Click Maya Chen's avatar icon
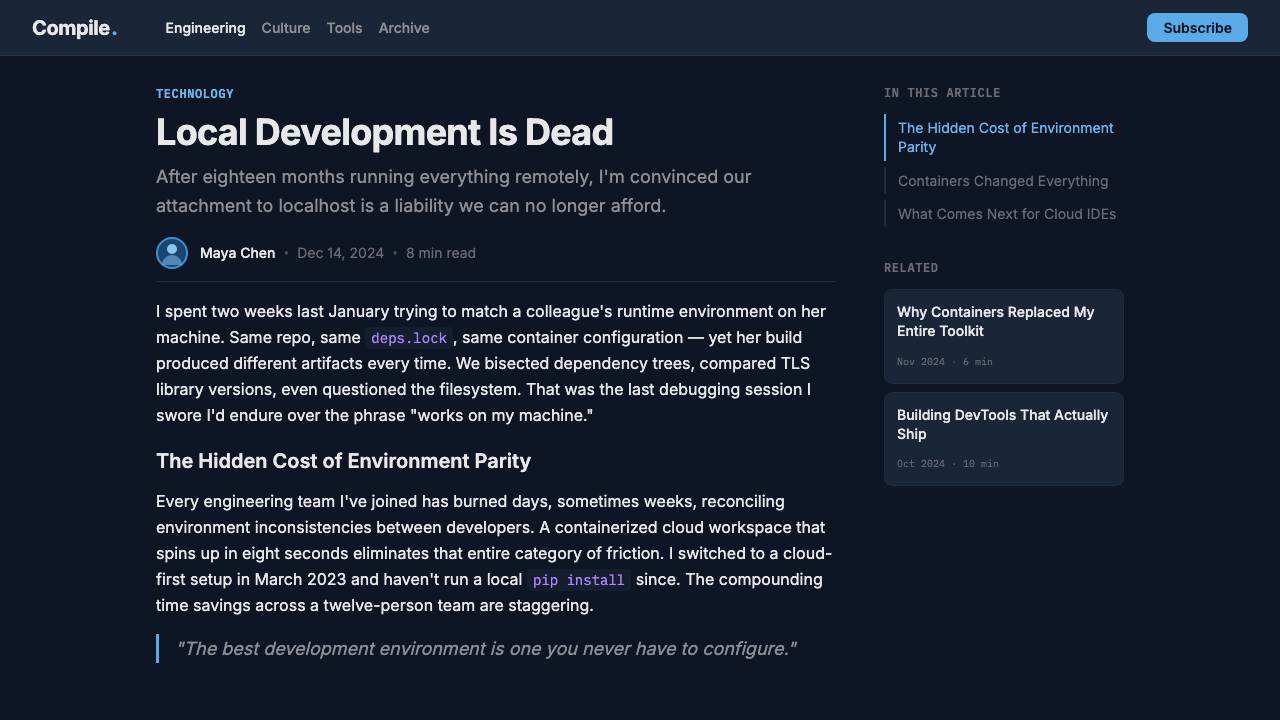This screenshot has width=1280, height=720. pyautogui.click(x=172, y=253)
